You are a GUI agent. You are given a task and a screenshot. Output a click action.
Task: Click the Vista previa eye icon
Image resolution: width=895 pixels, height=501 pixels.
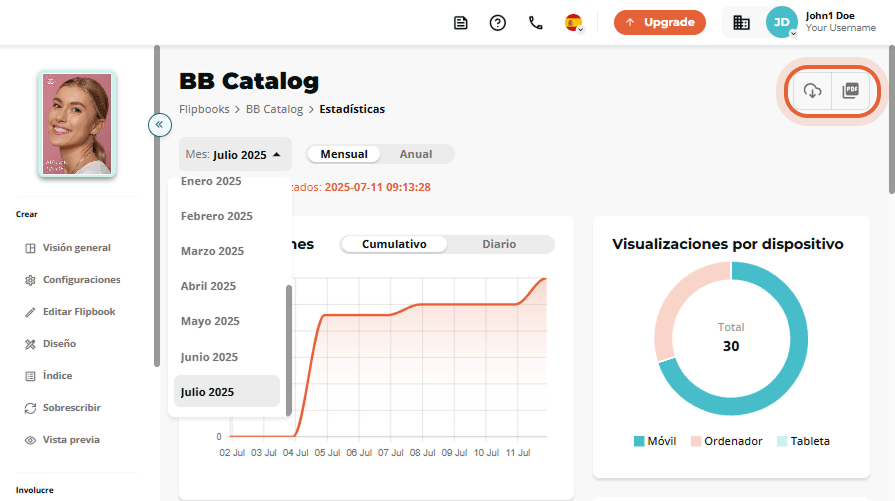pos(30,441)
